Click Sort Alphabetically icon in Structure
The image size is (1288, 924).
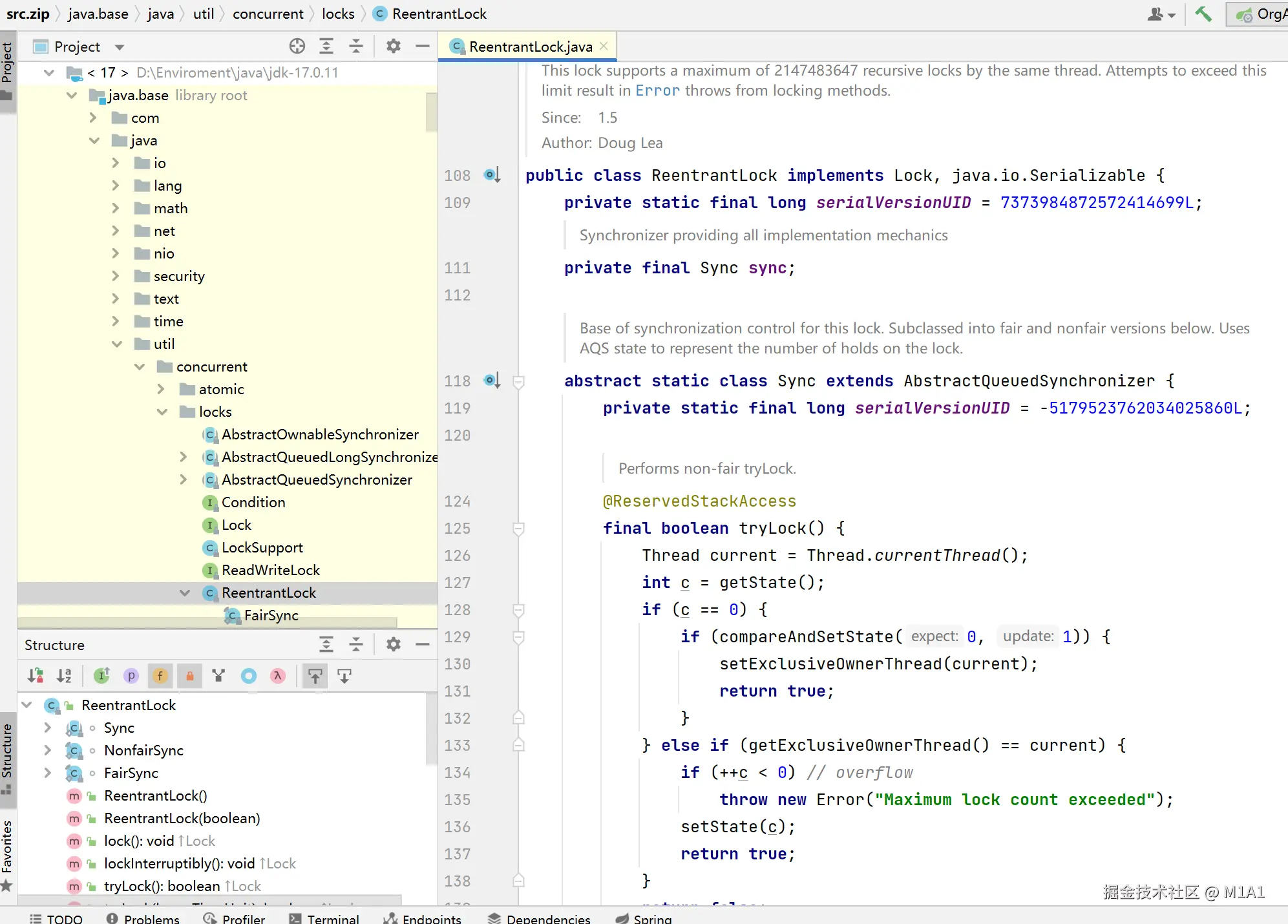pyautogui.click(x=64, y=676)
